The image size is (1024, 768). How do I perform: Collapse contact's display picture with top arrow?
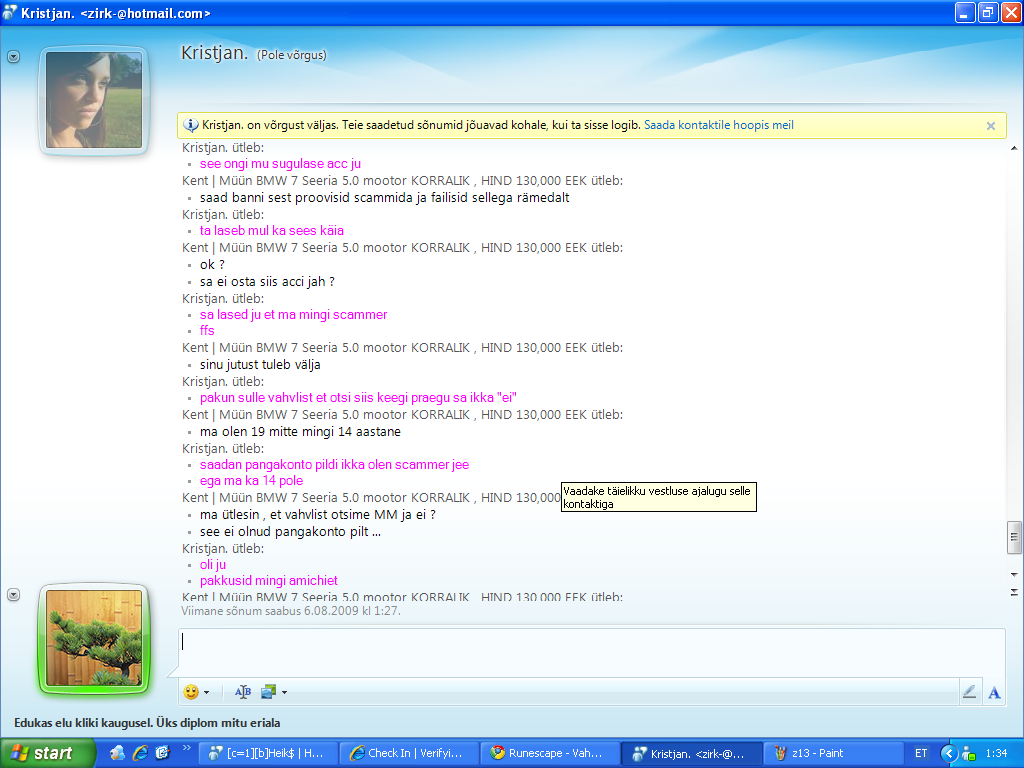[14, 57]
